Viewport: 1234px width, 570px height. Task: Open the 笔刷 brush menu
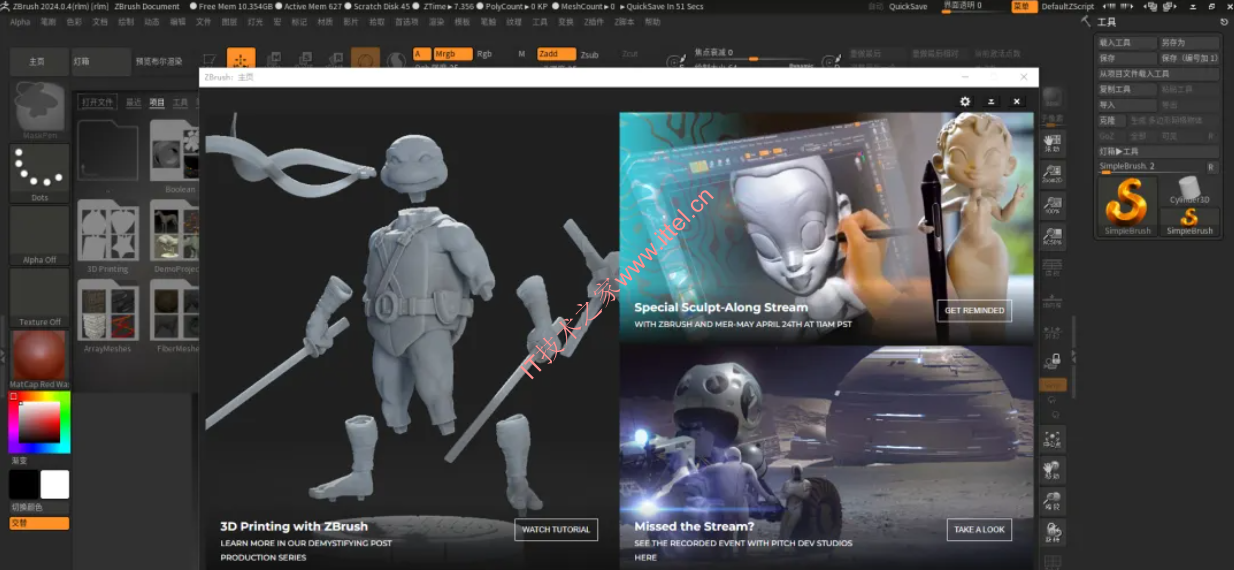tap(48, 21)
